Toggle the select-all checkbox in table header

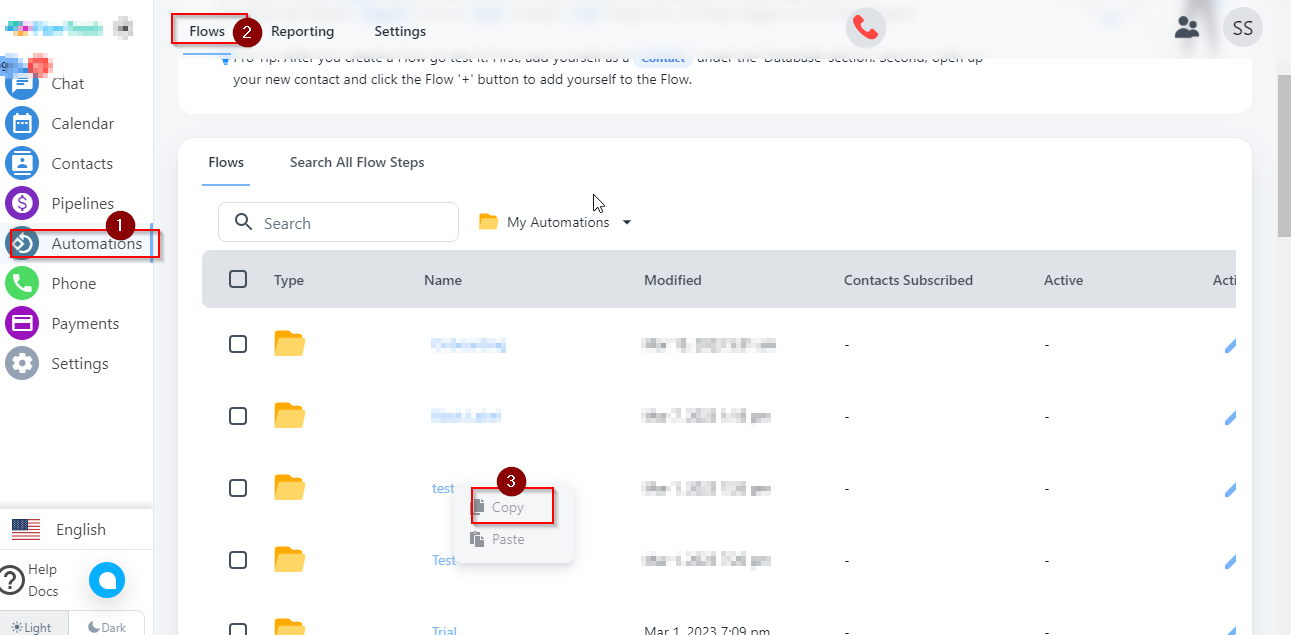pos(238,279)
